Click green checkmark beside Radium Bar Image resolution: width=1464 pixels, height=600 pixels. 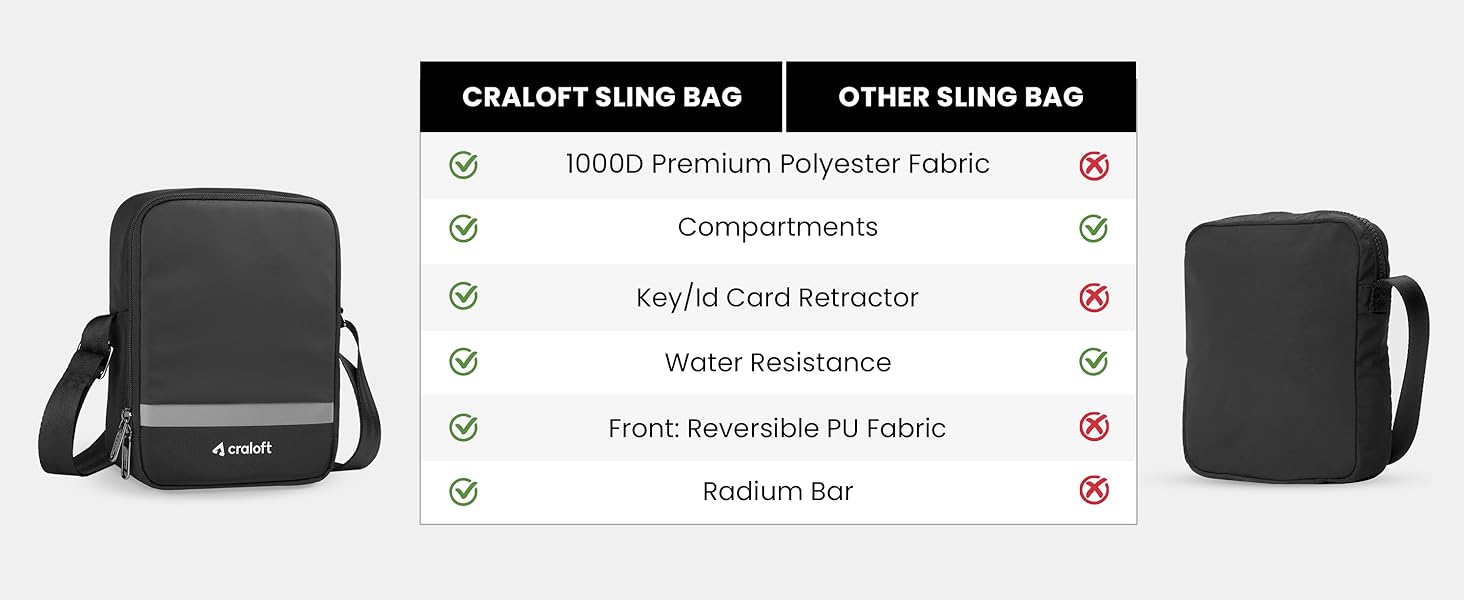coord(463,491)
